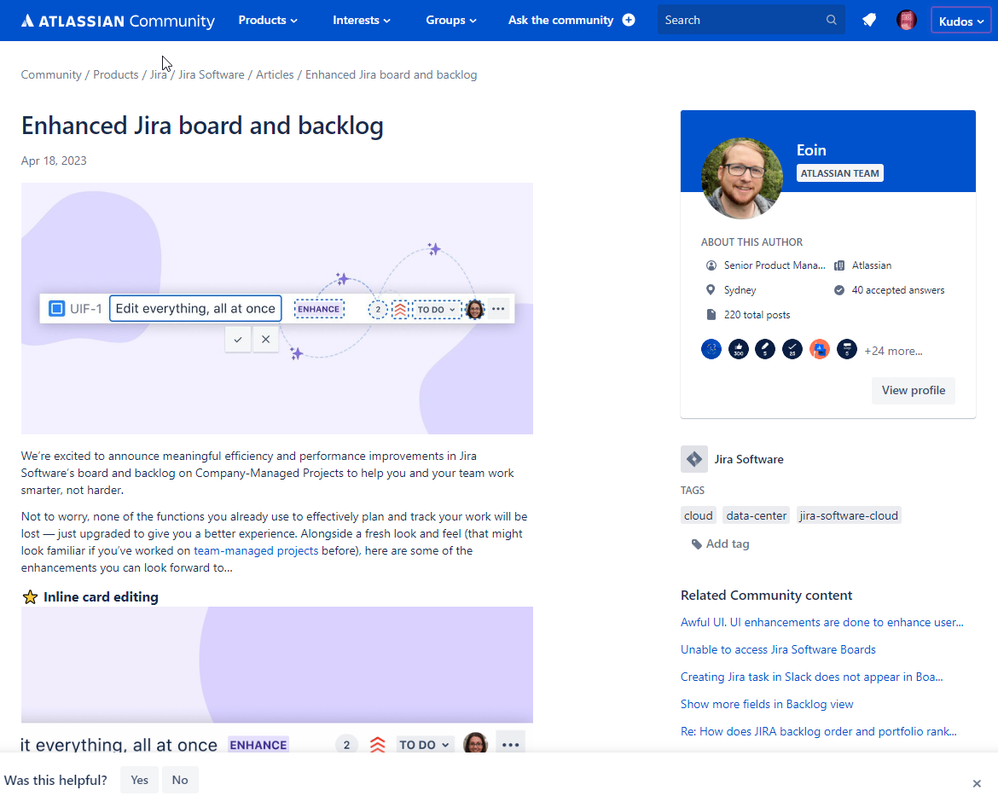Click the article hero image
Viewport: 998px width, 803px height.
277,309
